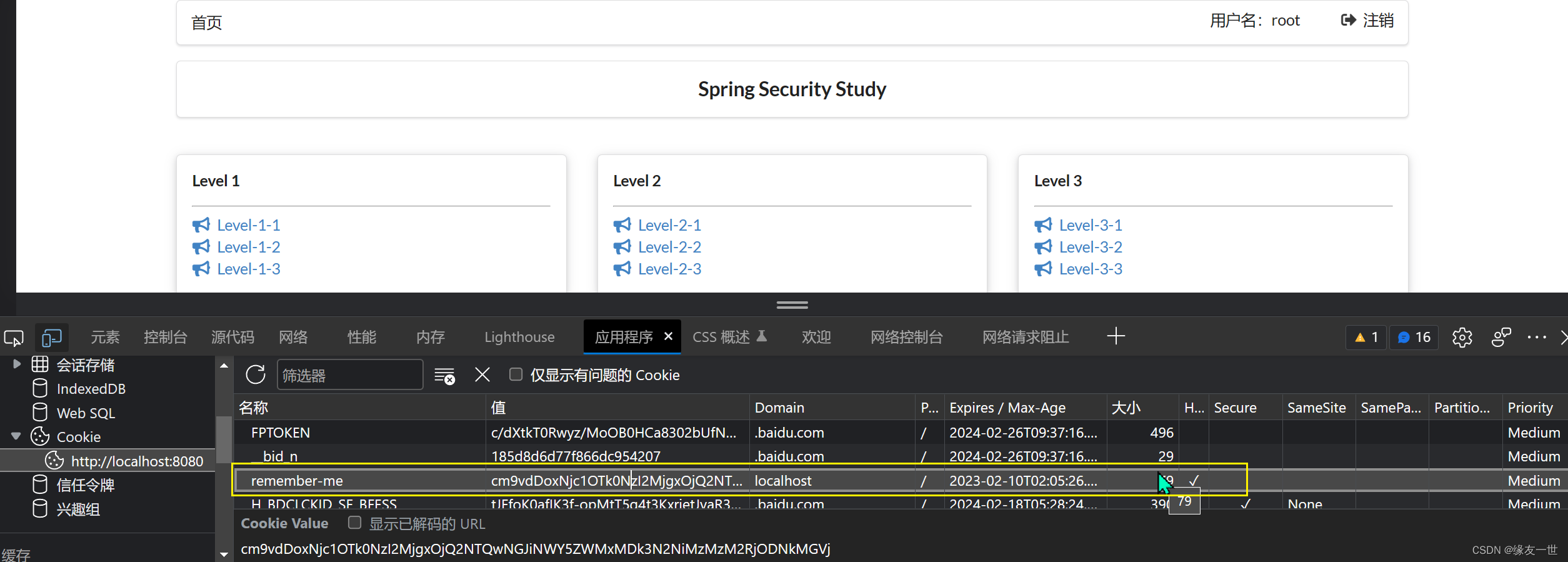Screen dimensions: 1568x562
Task: Clear all cookies with filter-delete icon
Action: 444,375
